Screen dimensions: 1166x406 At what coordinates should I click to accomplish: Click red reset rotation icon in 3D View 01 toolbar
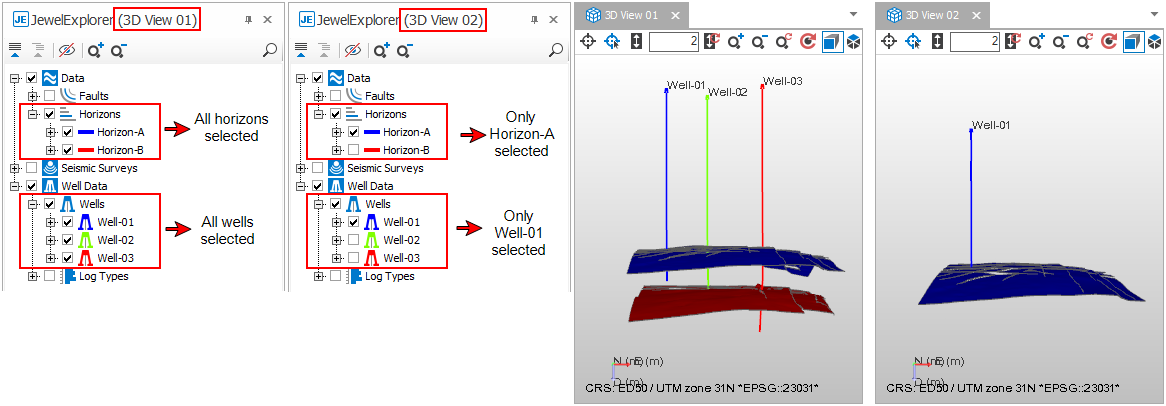coord(807,42)
